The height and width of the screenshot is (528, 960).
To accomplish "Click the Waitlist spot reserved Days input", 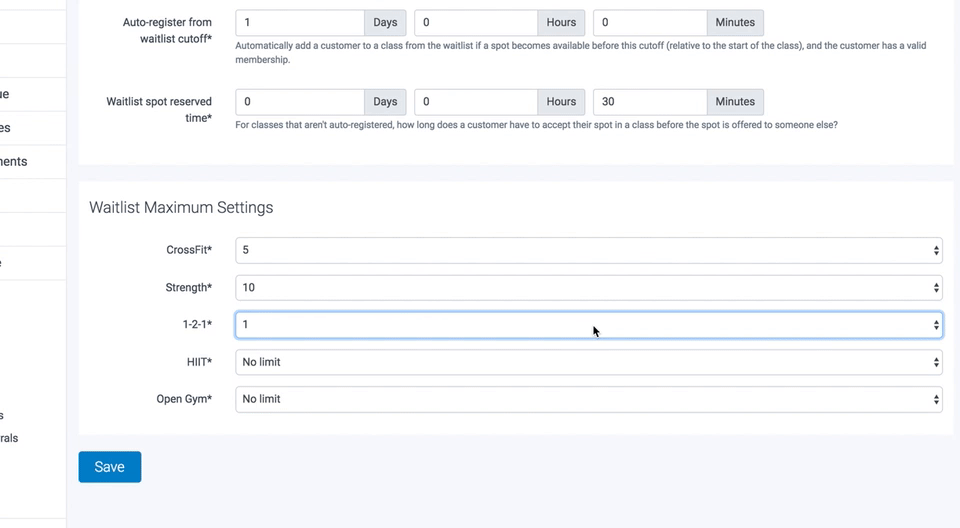I will pos(300,102).
